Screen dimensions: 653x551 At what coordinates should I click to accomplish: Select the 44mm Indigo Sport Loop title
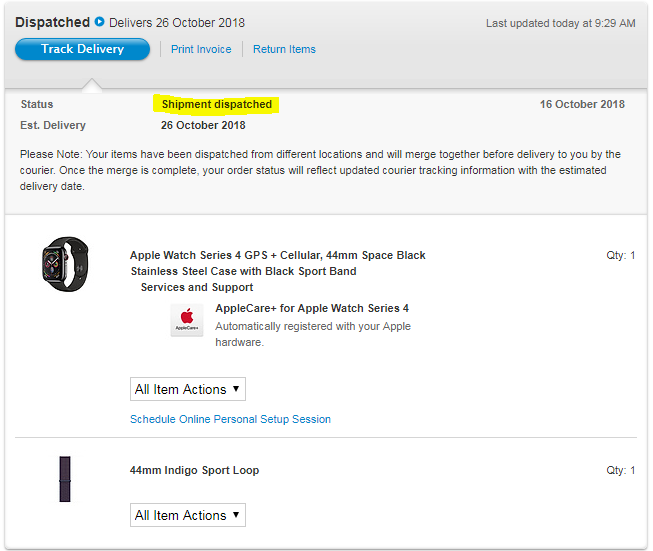[x=194, y=470]
